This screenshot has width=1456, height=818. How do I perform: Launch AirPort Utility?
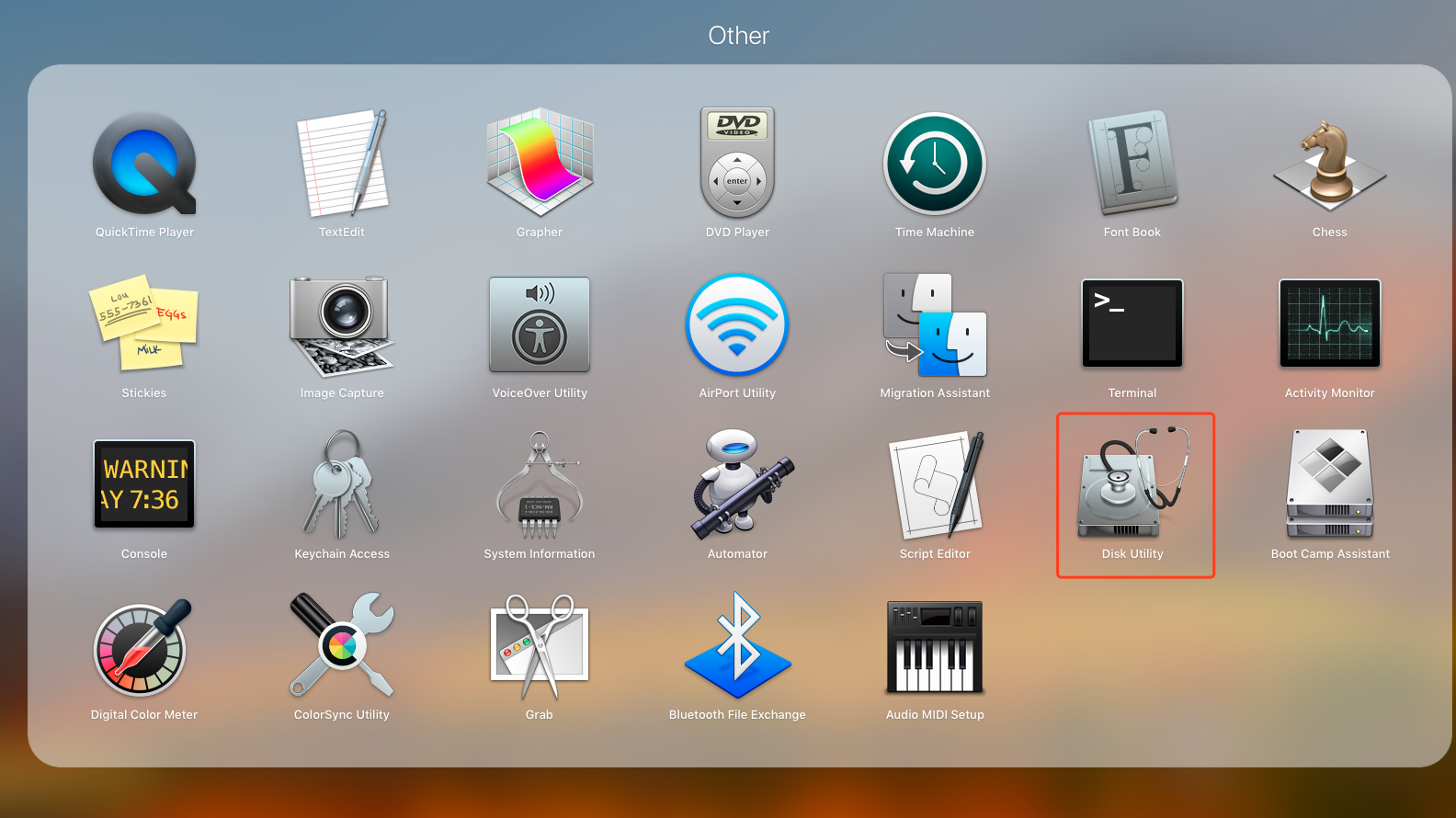[x=737, y=324]
